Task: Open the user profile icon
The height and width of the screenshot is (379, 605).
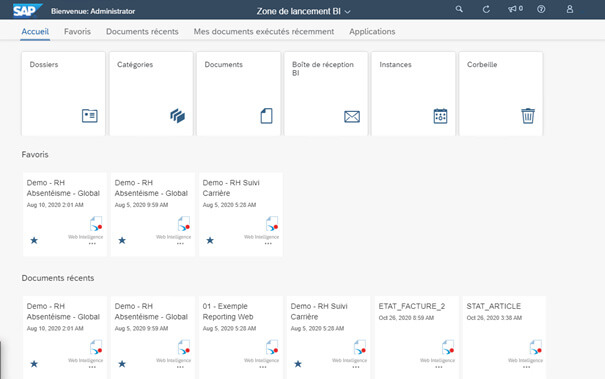Action: click(570, 9)
